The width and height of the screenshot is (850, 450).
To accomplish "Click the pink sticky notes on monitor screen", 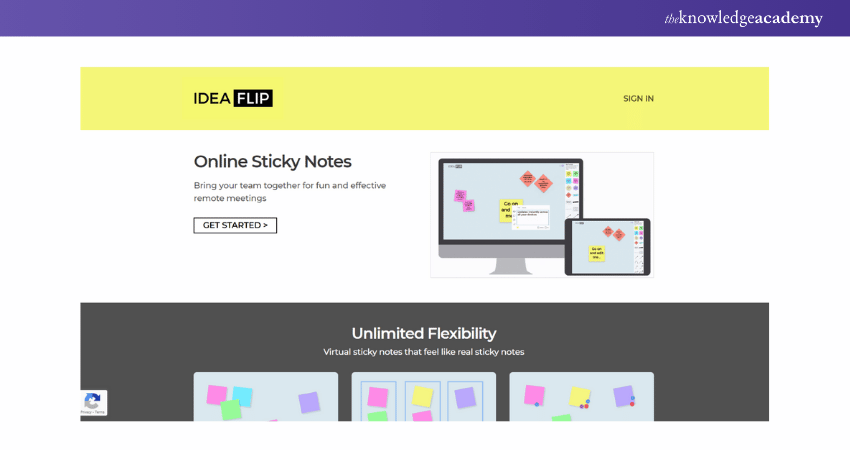I will pyautogui.click(x=463, y=200).
